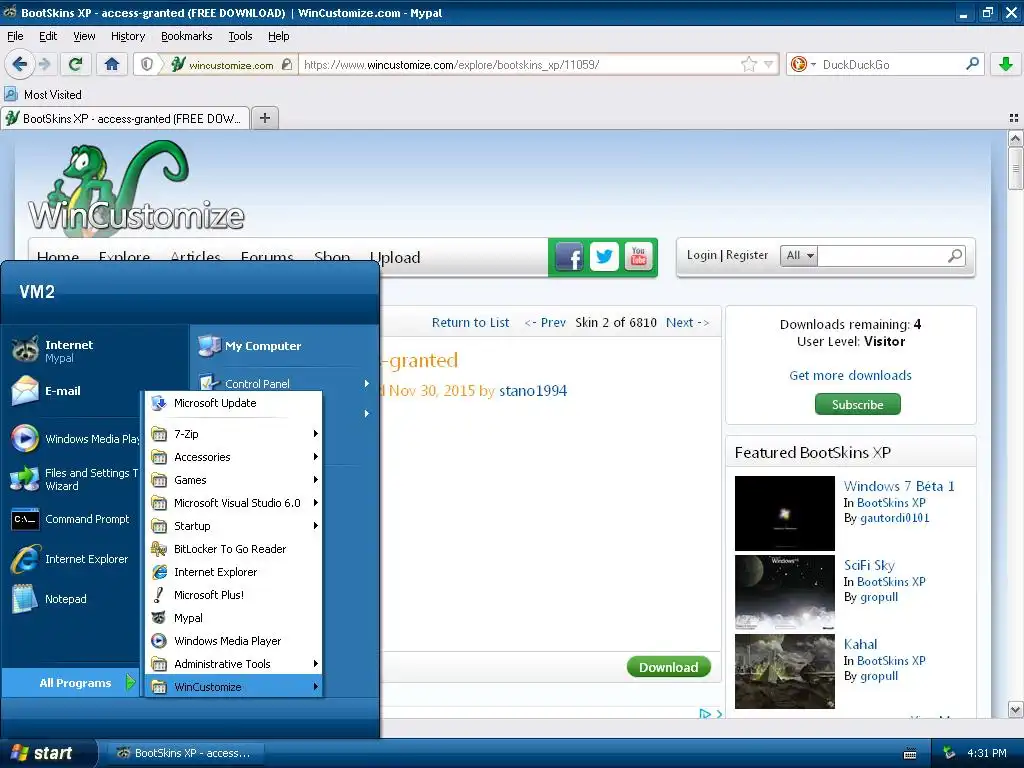Click the on-screen keyboard tray icon

click(910, 754)
